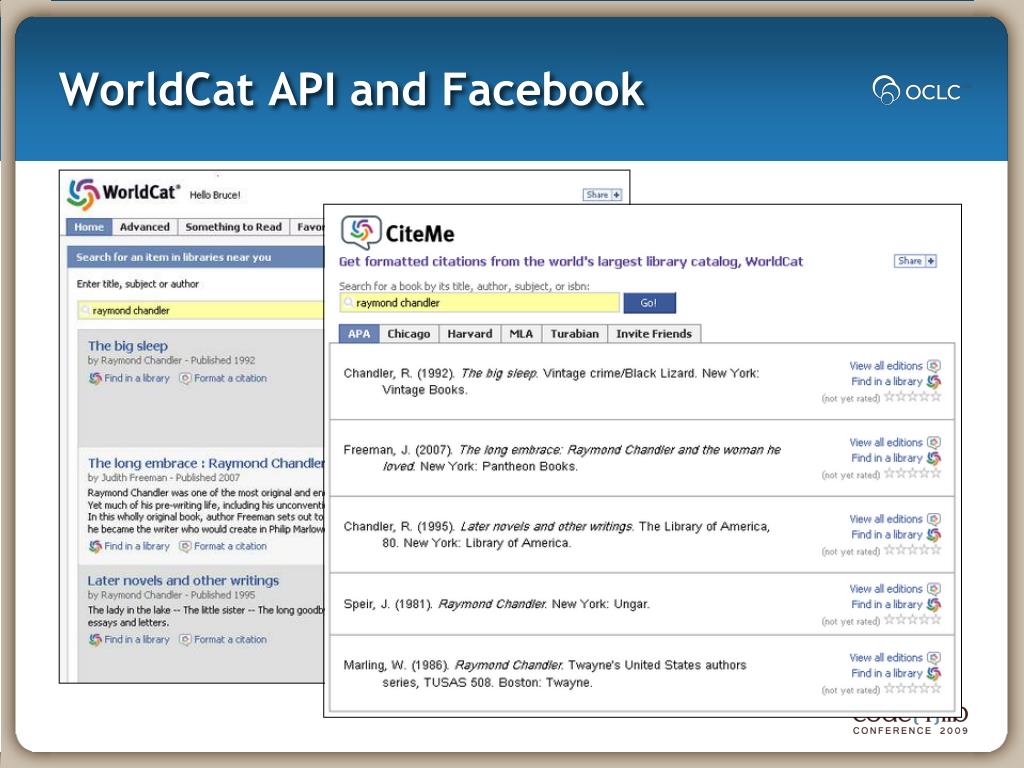Click citation icon beside Format a citation under The long embrace
The width and height of the screenshot is (1024, 768).
185,546
